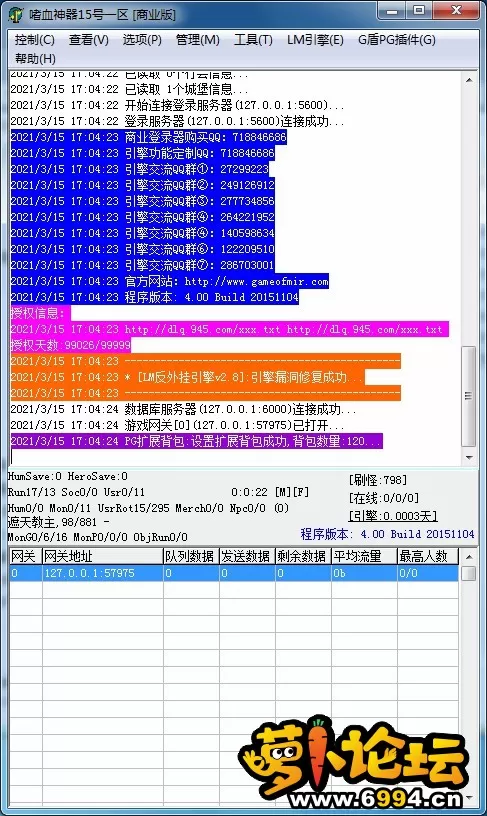Click the 官方网站 gameofmir.com log line

pyautogui.click(x=170, y=282)
